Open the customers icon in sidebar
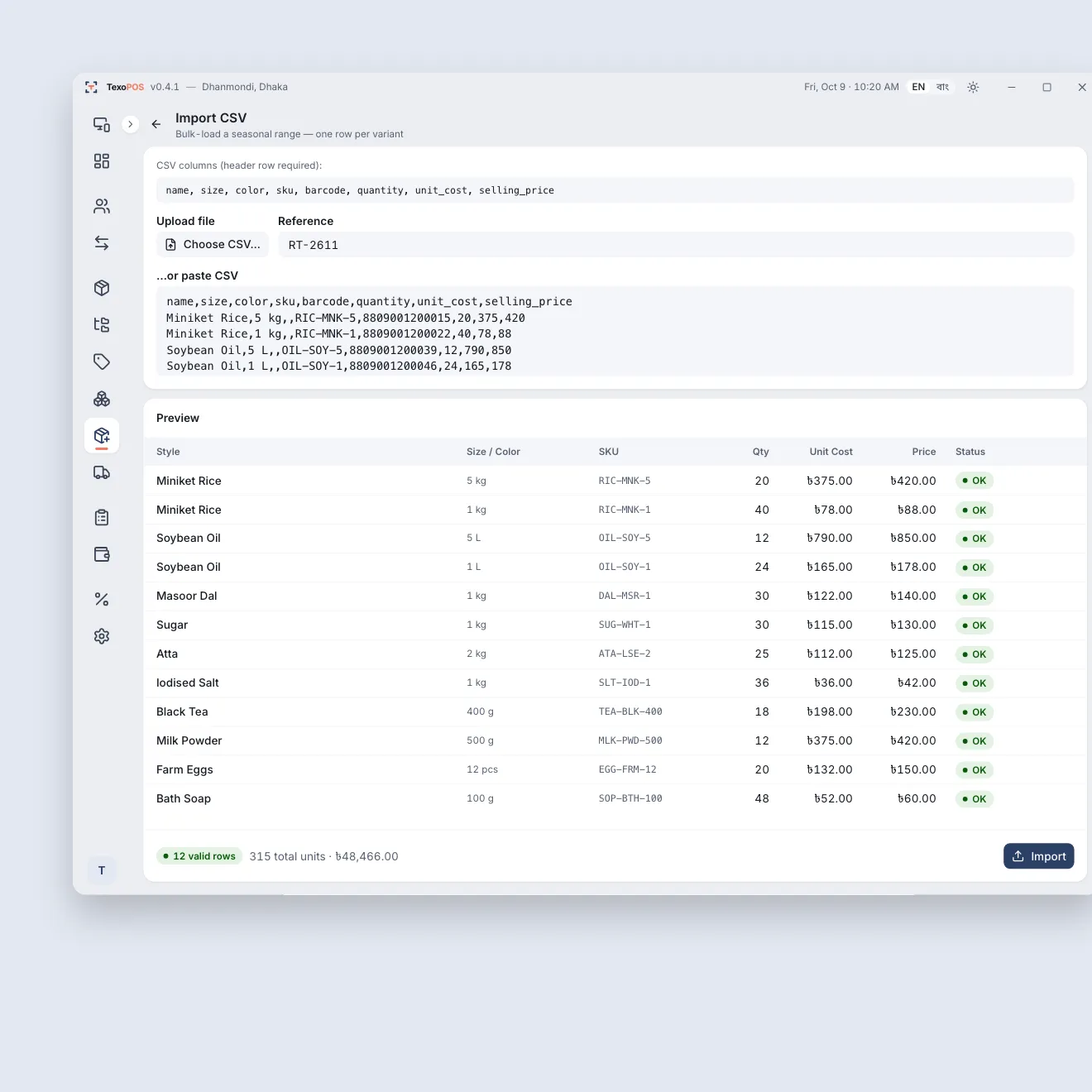The image size is (1092, 1092). 102,206
